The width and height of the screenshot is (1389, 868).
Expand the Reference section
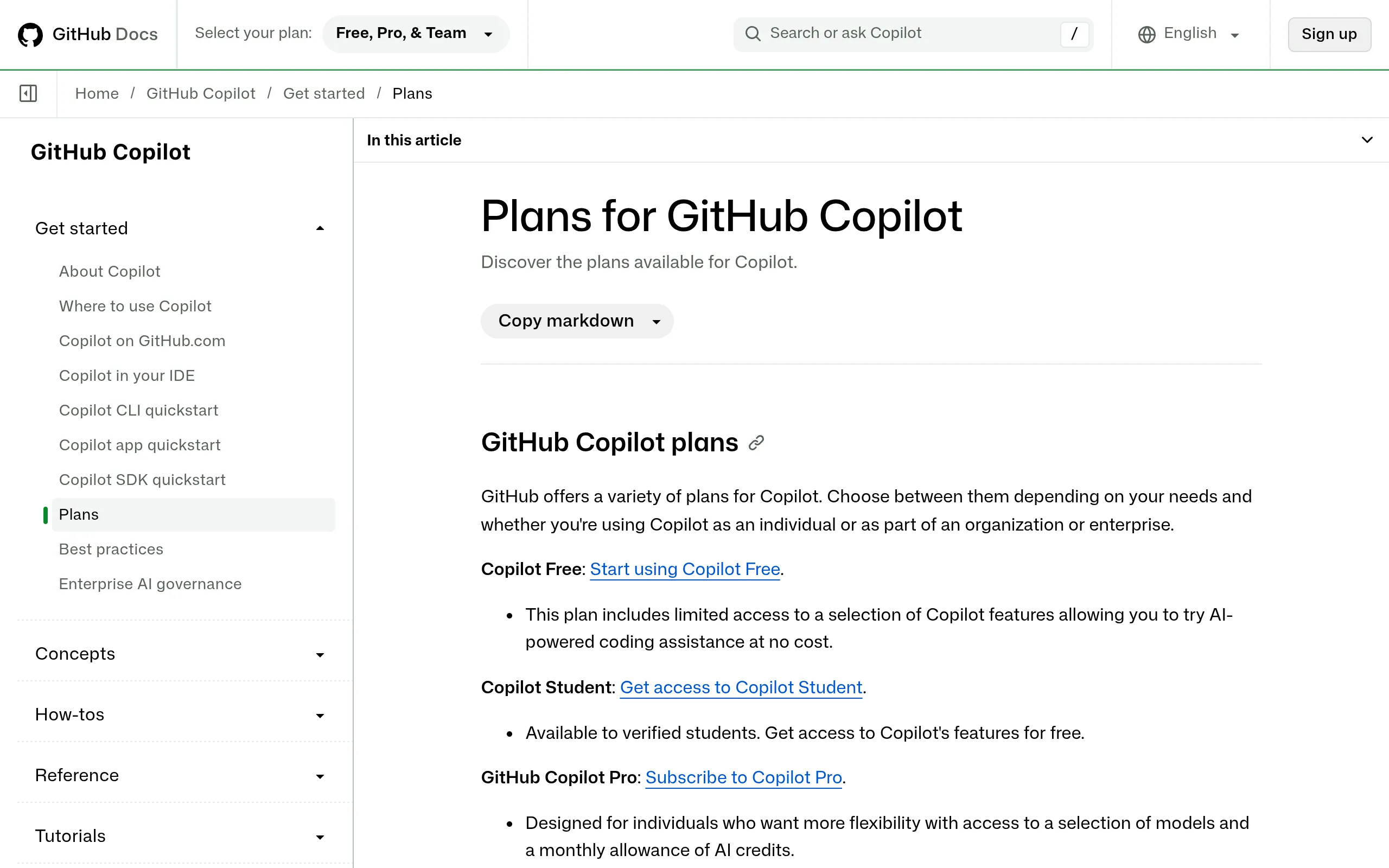coord(180,776)
